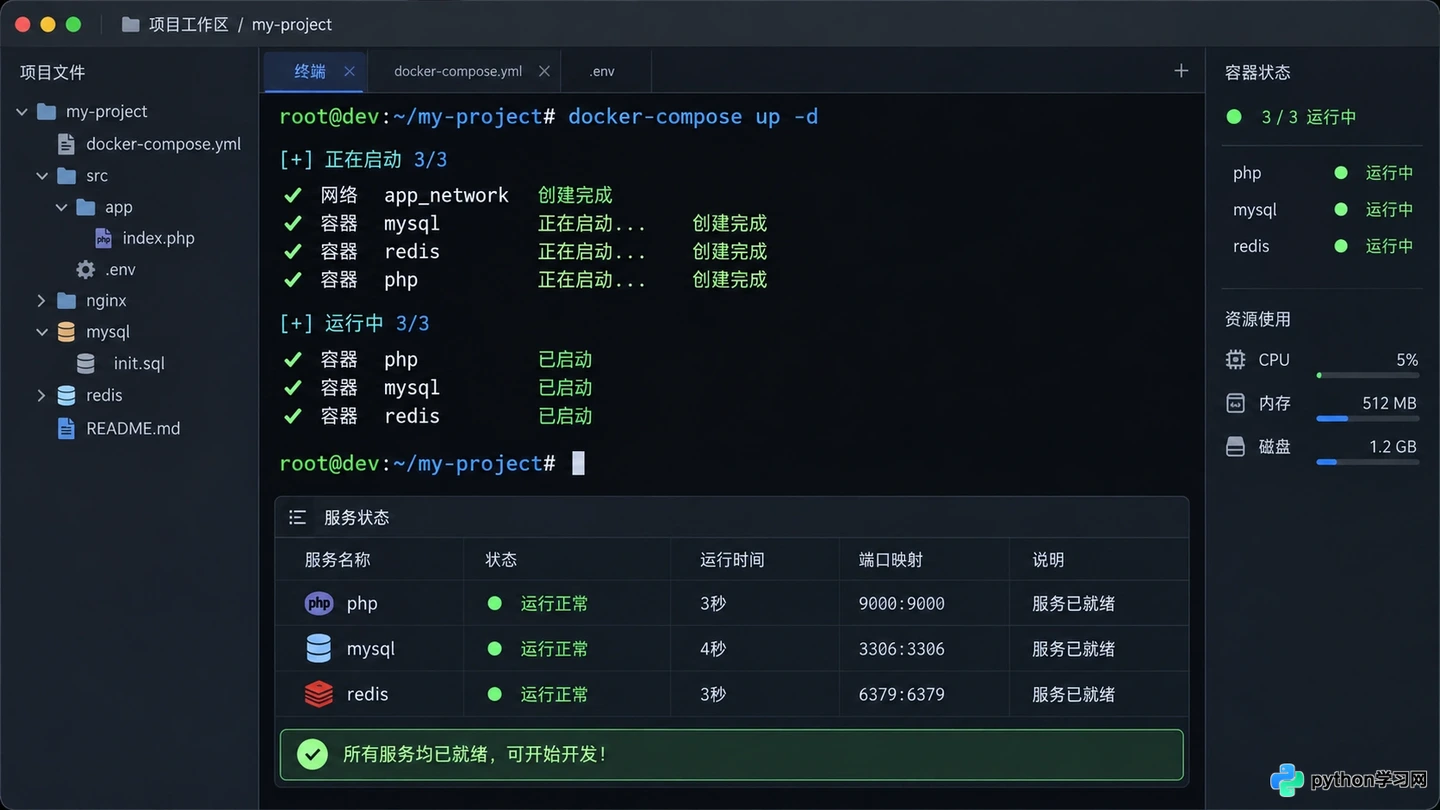Expand the nginx folder chevron
The image size is (1440, 810).
point(41,300)
